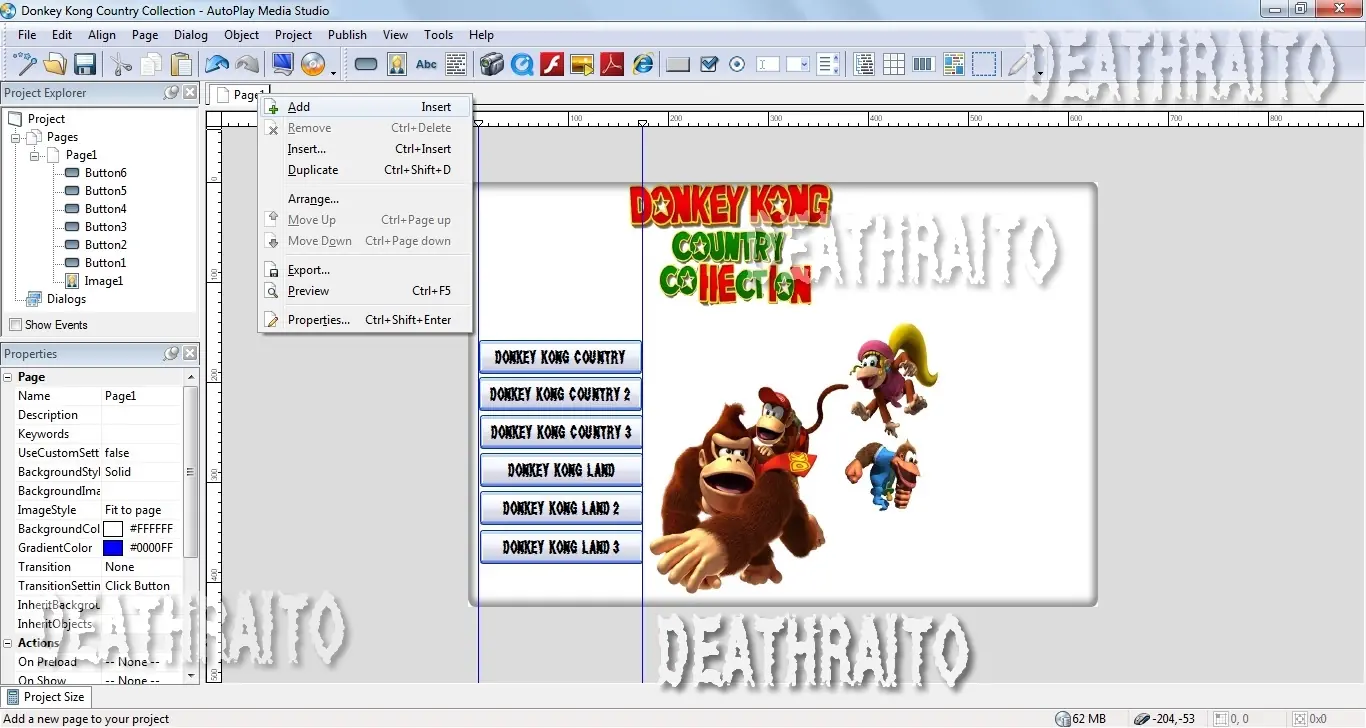Insert a Progress bar object from toolbar
The width and height of the screenshot is (1366, 728).
924,65
